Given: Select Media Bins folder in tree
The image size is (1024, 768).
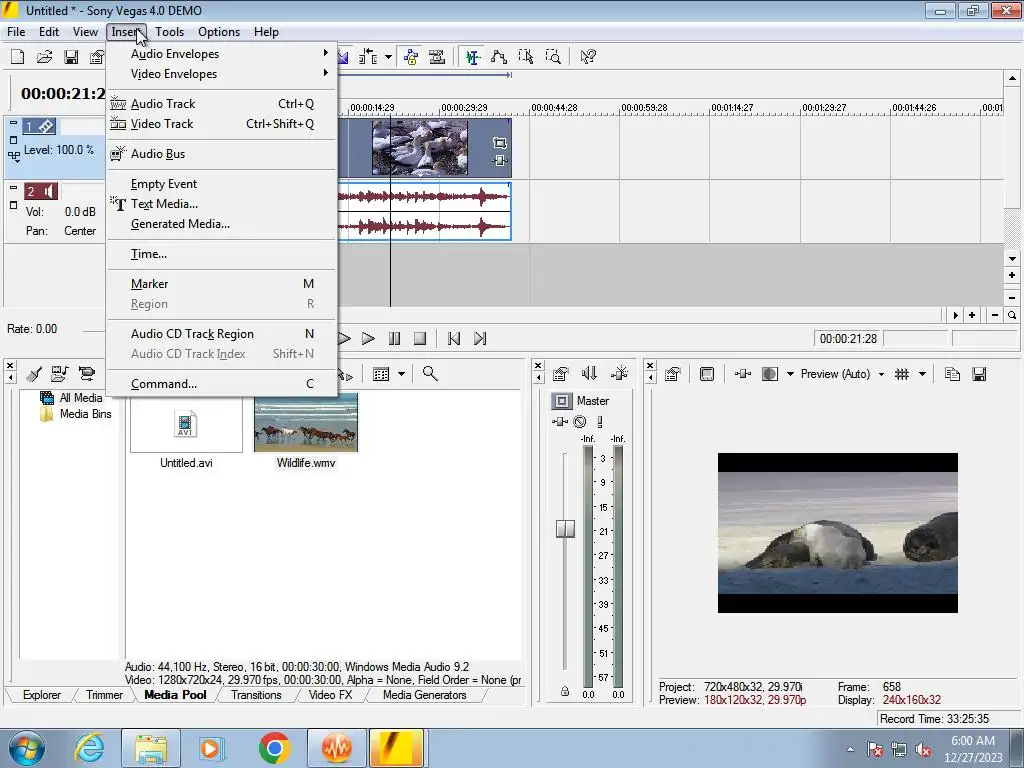Looking at the screenshot, I should coord(76,414).
